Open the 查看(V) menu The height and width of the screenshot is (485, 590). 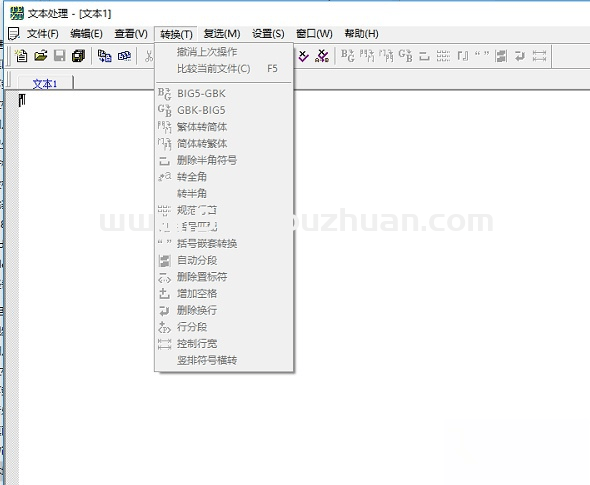coord(131,34)
